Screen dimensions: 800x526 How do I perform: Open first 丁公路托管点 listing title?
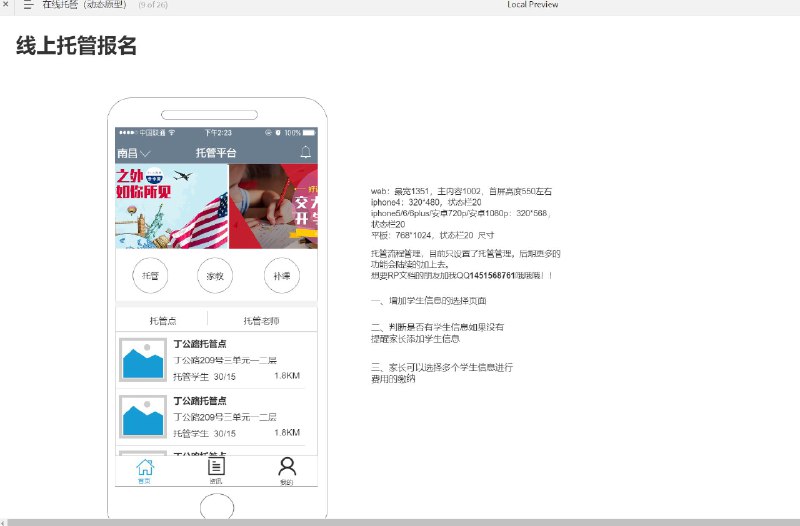pyautogui.click(x=200, y=344)
